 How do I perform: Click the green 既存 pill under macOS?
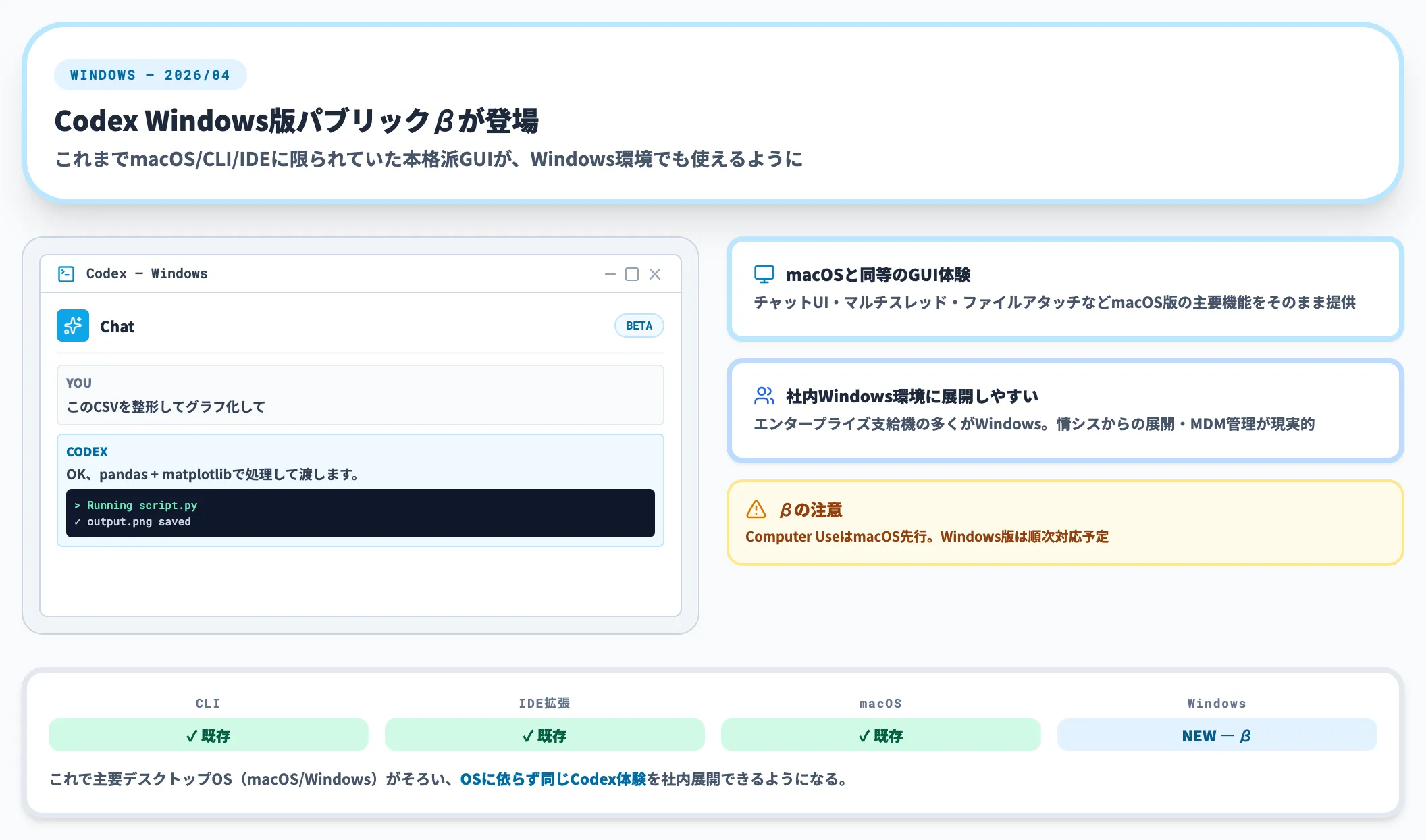coord(880,735)
